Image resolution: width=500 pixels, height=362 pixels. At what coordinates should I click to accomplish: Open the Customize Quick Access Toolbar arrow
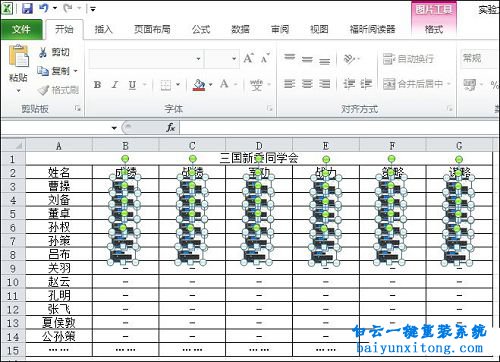click(93, 9)
